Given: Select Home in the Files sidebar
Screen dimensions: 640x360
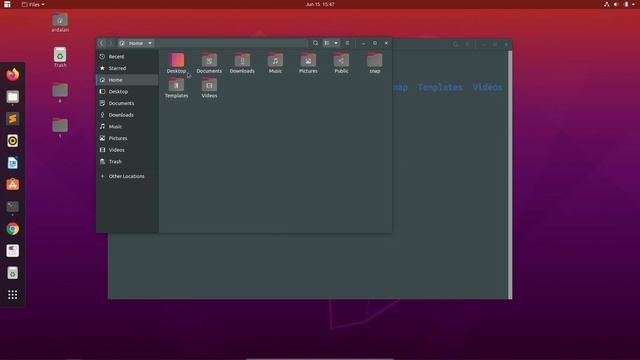Looking at the screenshot, I should (127, 80).
